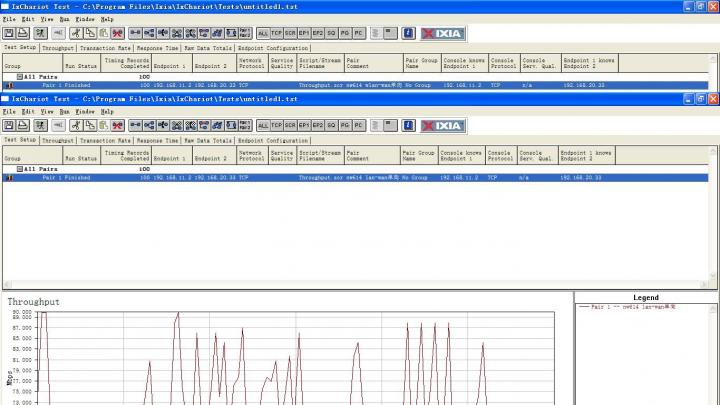Screen dimensions: 720x405
Task: Toggle ALL filter in lower window toolbar
Action: (263, 125)
